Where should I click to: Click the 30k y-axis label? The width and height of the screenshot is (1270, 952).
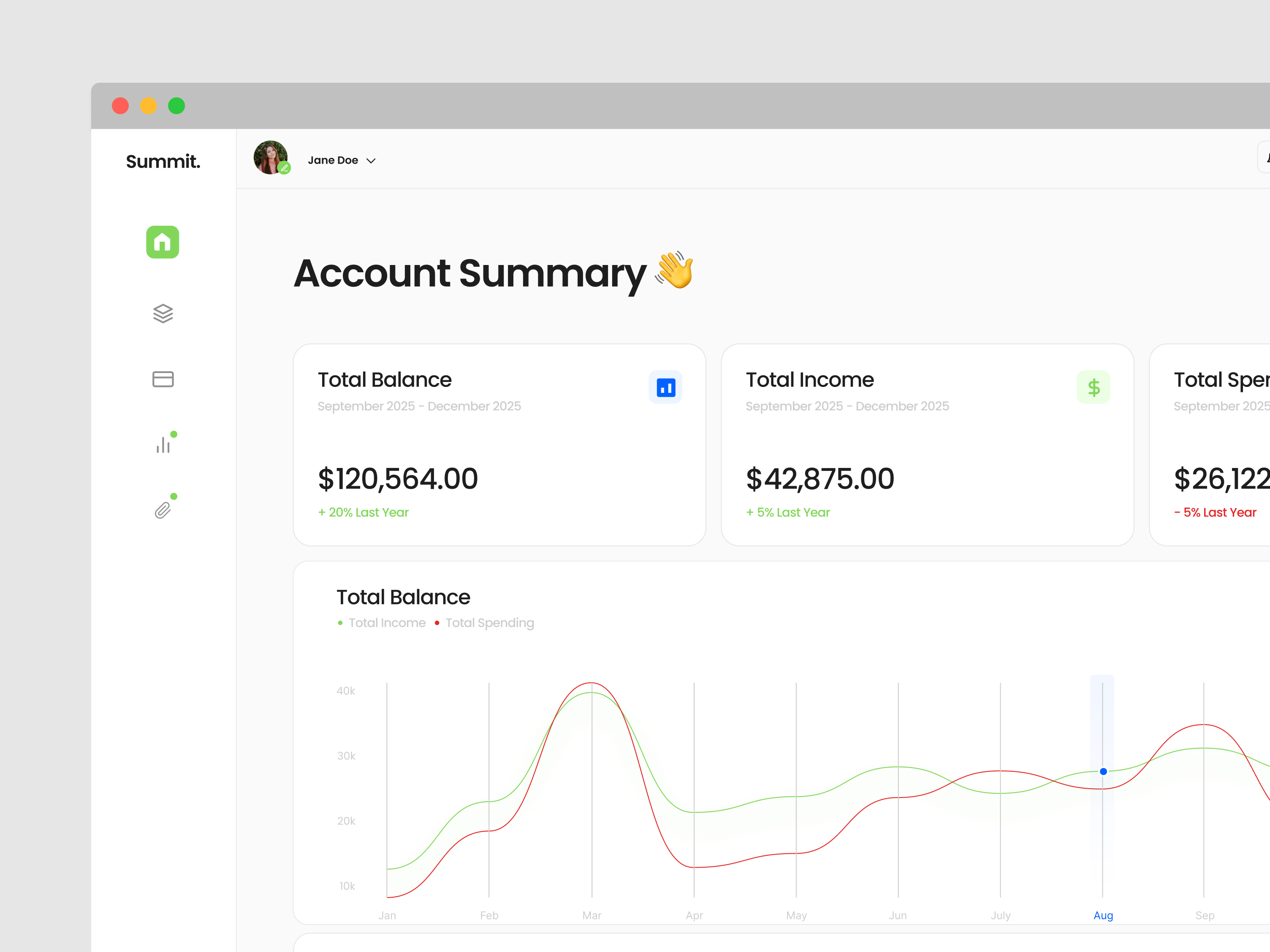[346, 756]
